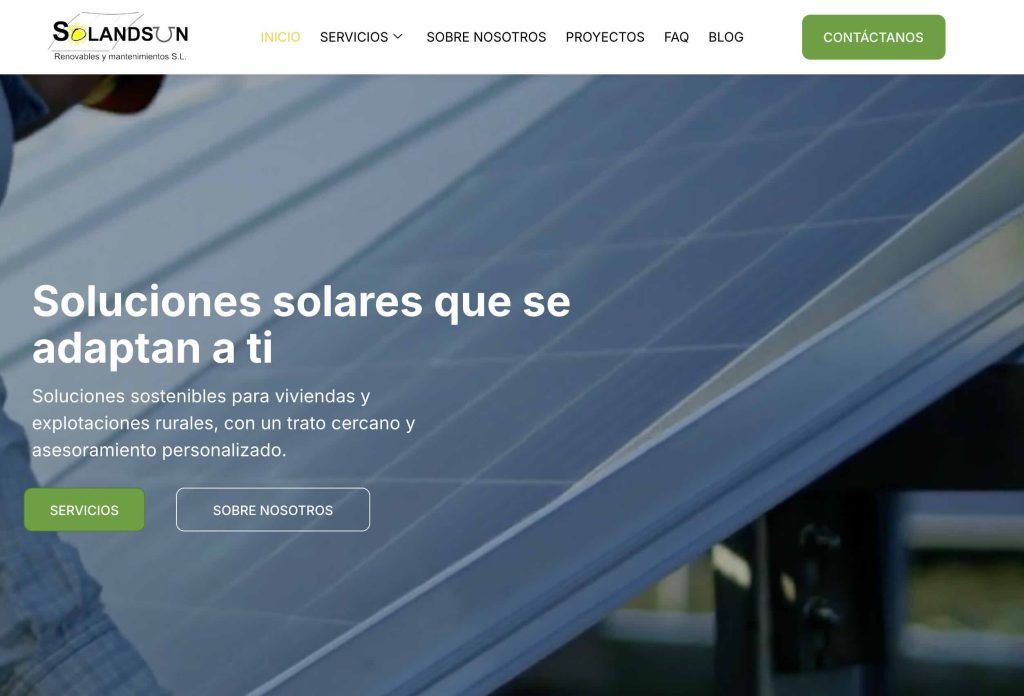Go to SOBRE NOSOTROS in navbar
1024x696 pixels.
(x=486, y=37)
